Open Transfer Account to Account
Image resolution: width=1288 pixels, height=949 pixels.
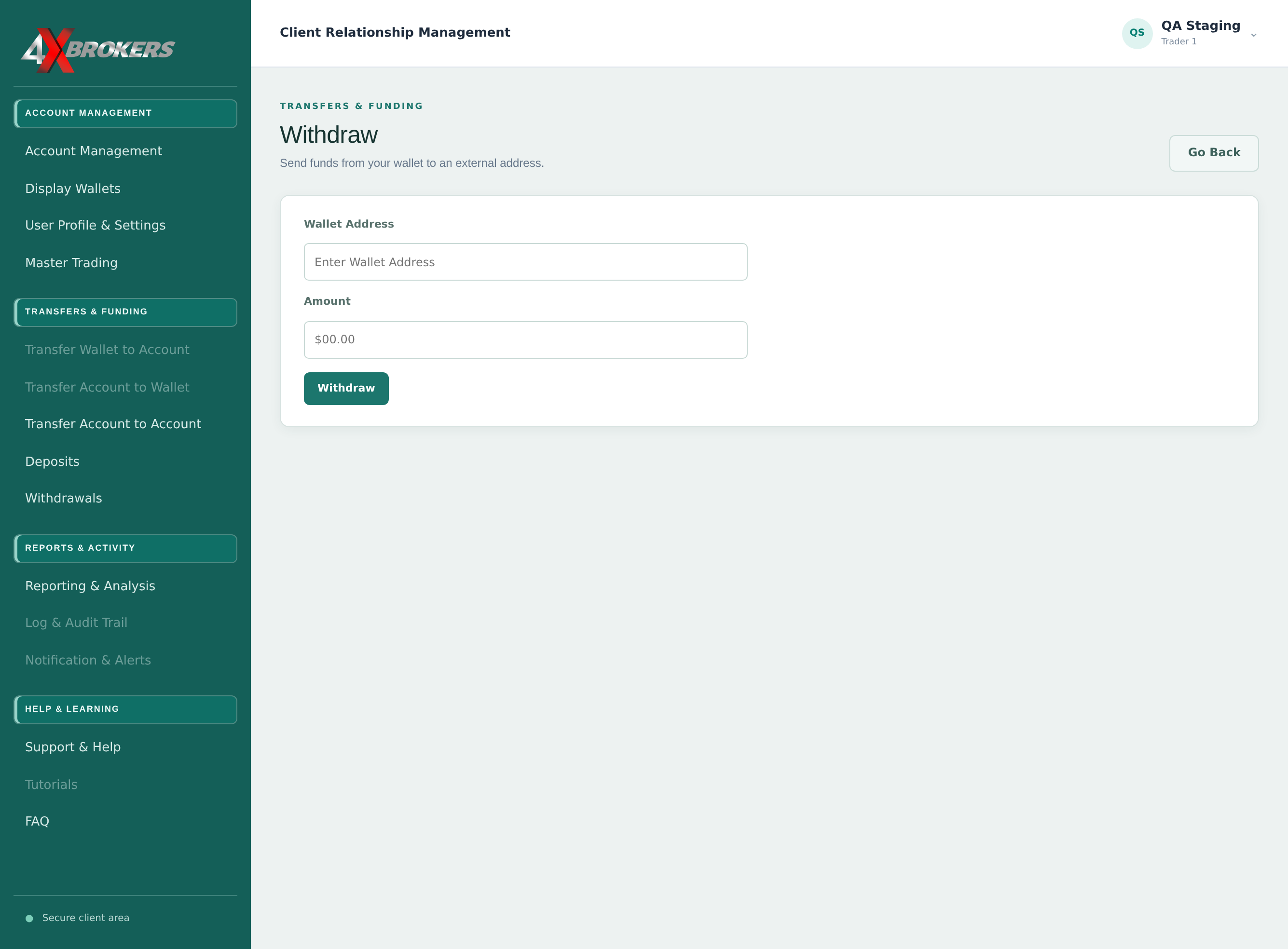pos(113,424)
